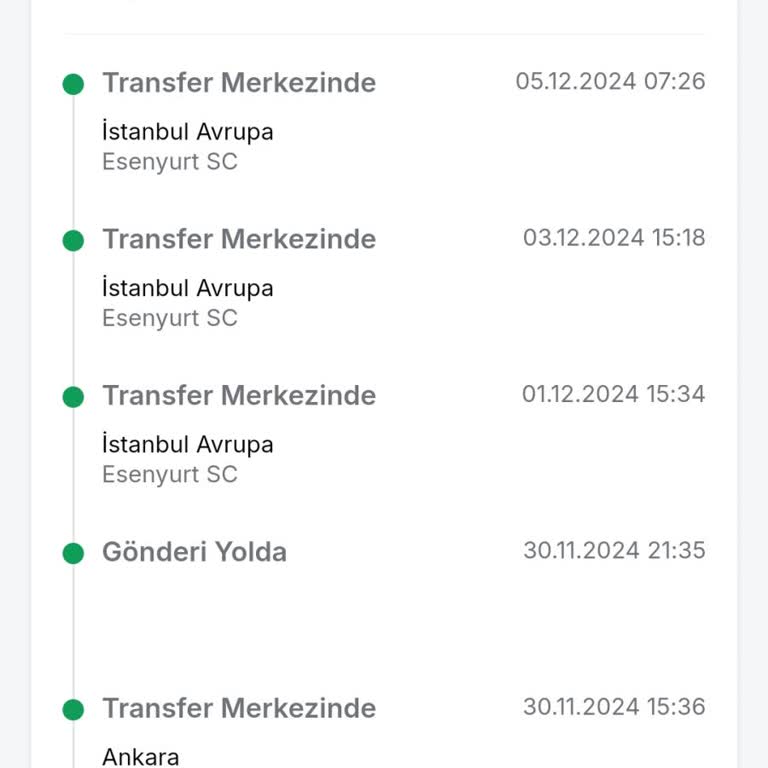Click the 03.12.2024 15:18 timestamp

614,237
